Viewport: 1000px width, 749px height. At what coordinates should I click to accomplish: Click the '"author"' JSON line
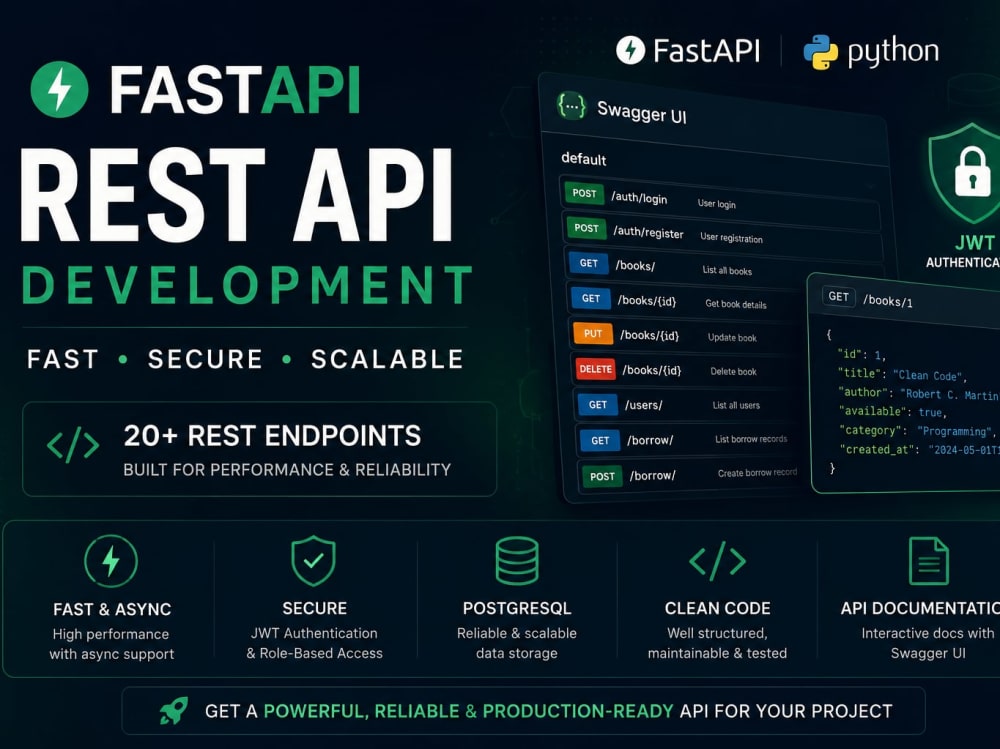918,393
